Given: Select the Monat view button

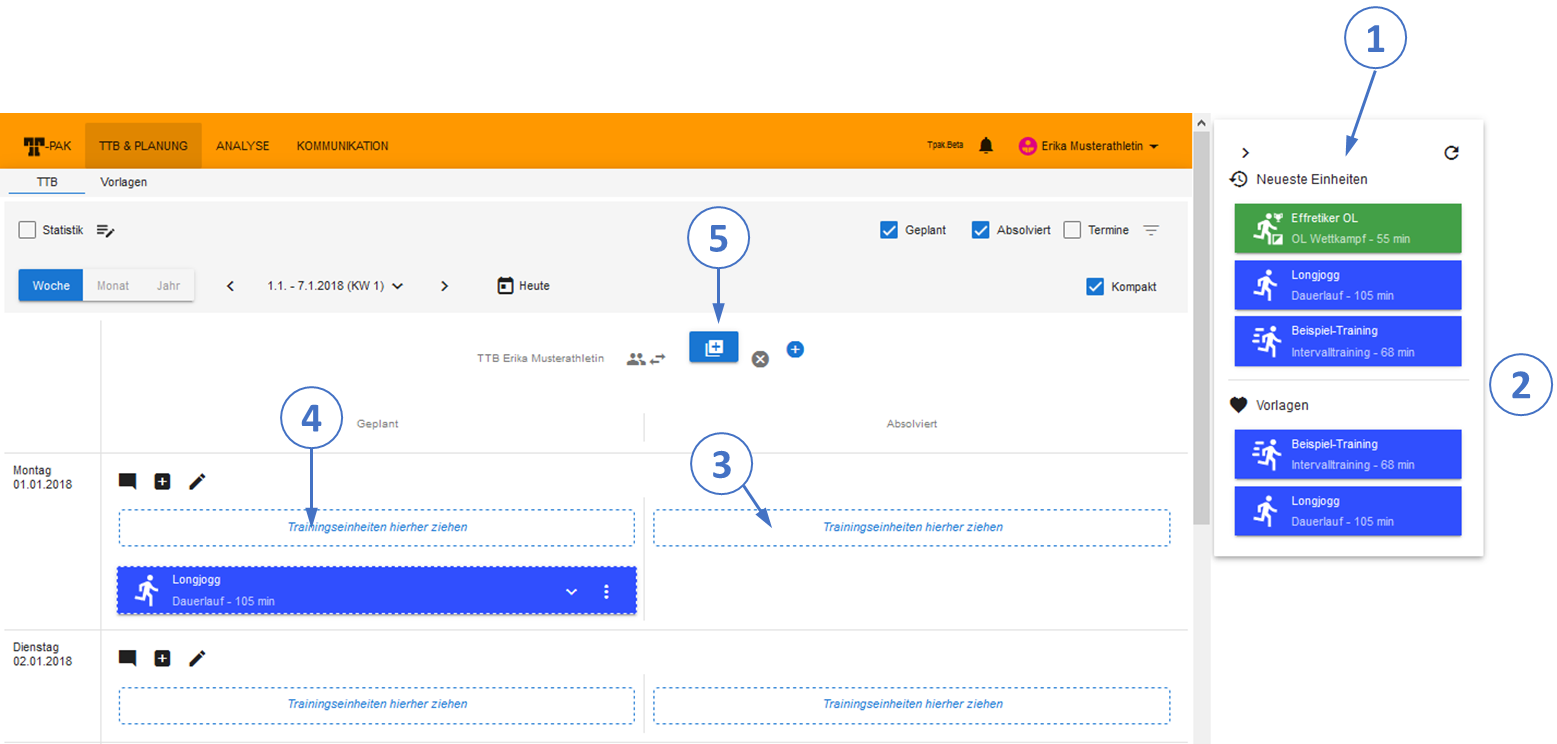Looking at the screenshot, I should pyautogui.click(x=113, y=286).
